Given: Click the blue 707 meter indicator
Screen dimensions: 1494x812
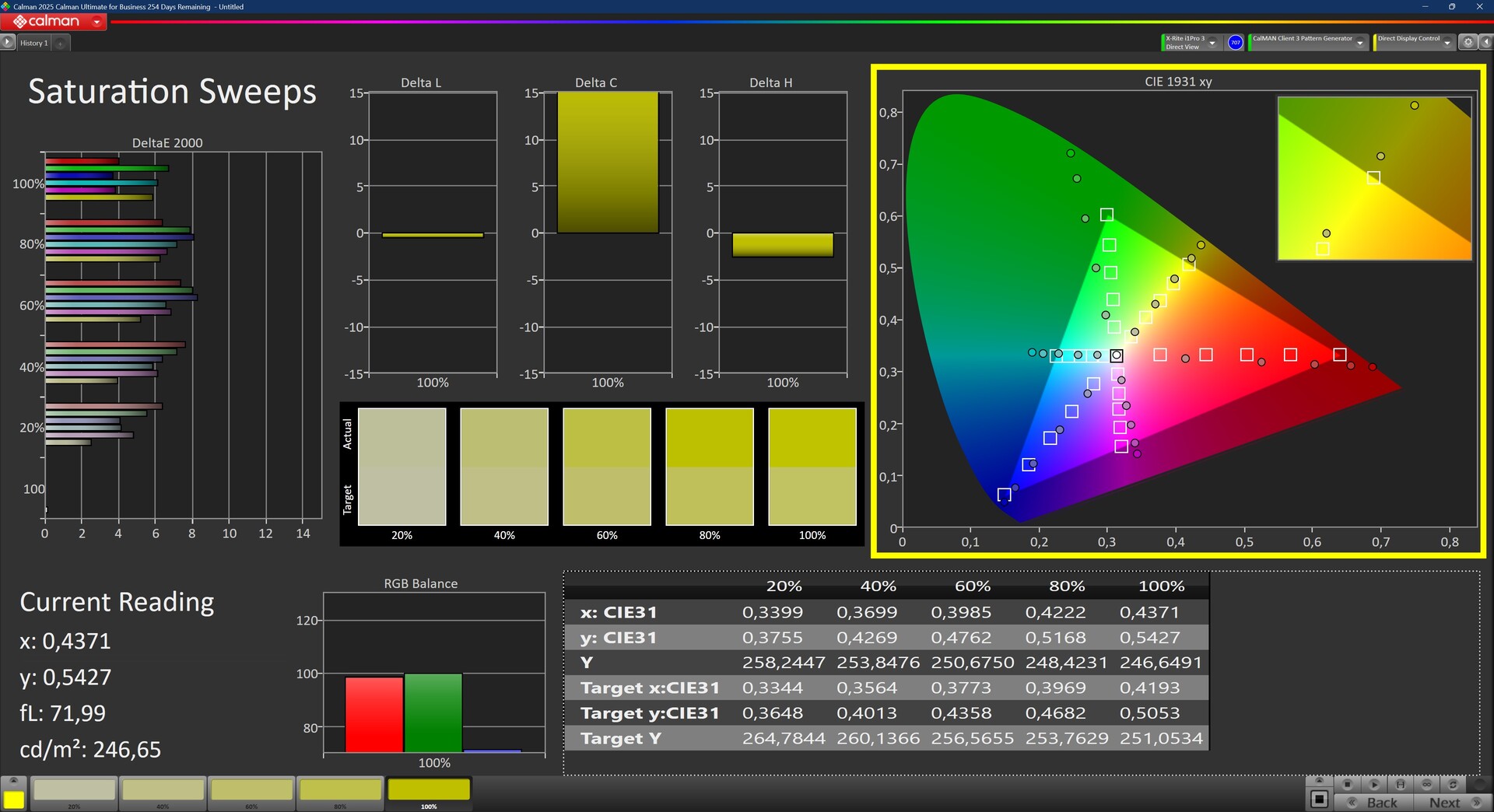Looking at the screenshot, I should click(x=1235, y=43).
